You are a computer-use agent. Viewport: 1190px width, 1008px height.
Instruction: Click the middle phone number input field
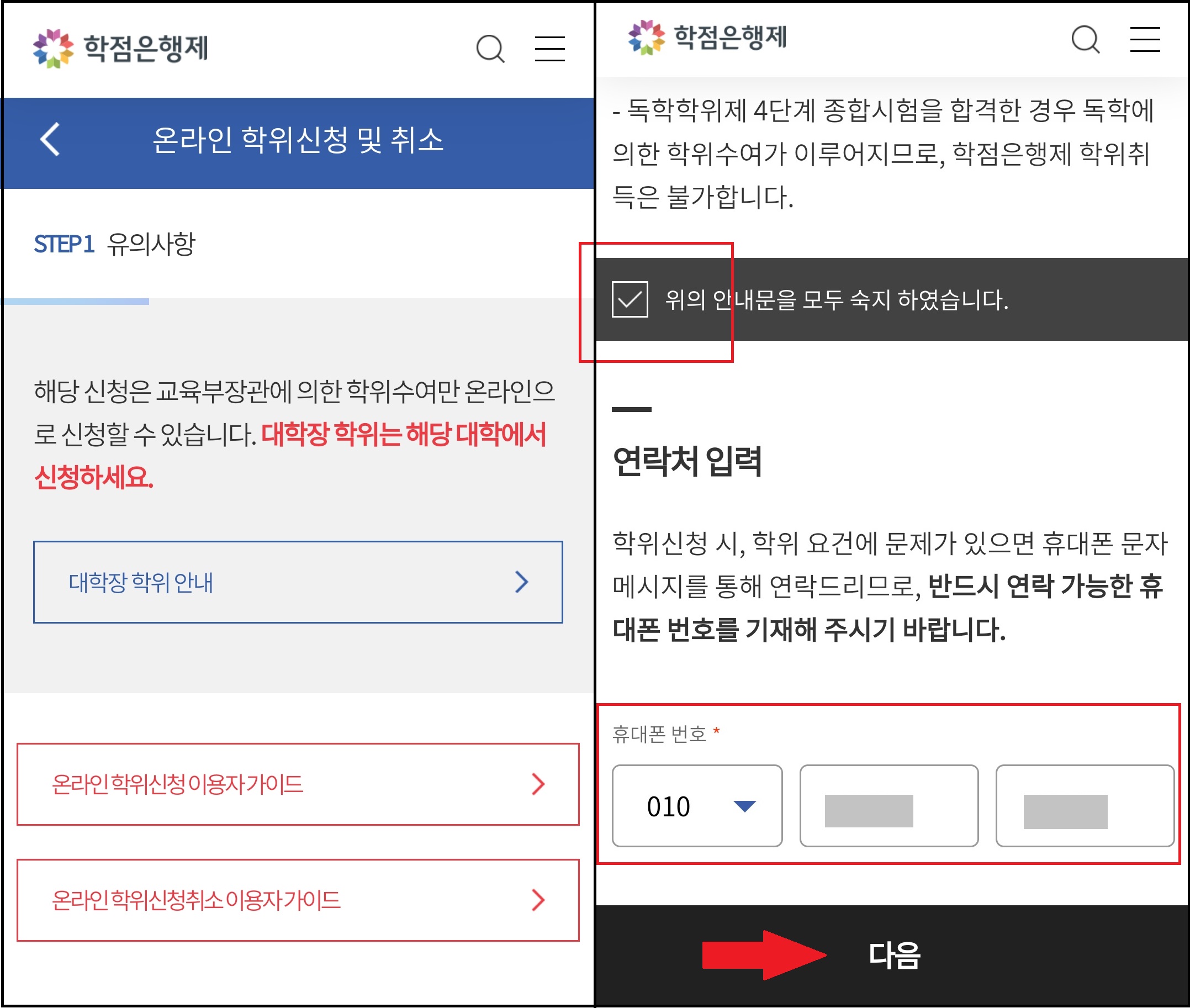pos(888,806)
